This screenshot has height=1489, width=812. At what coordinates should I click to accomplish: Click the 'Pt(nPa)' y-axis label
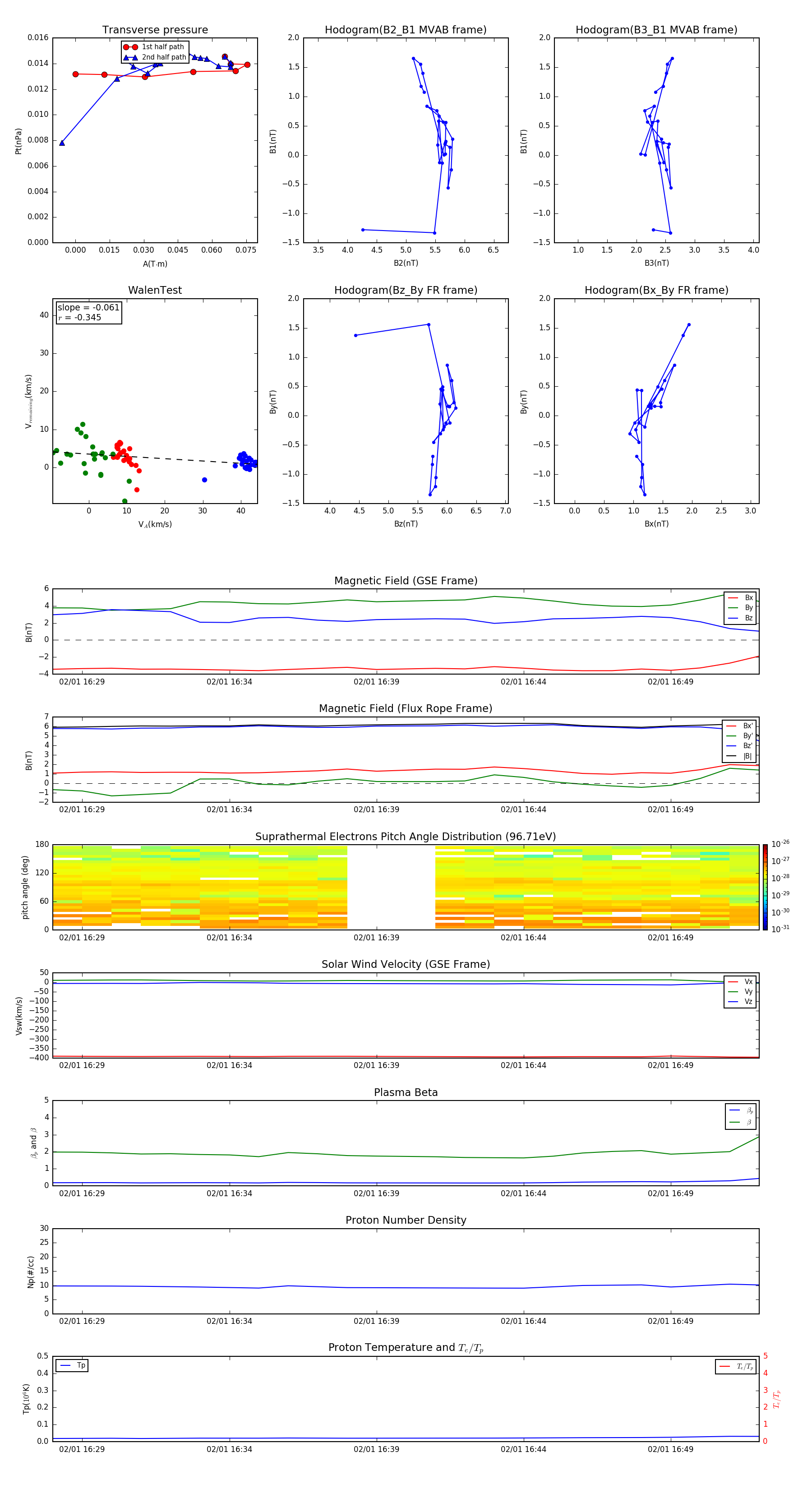[18, 140]
